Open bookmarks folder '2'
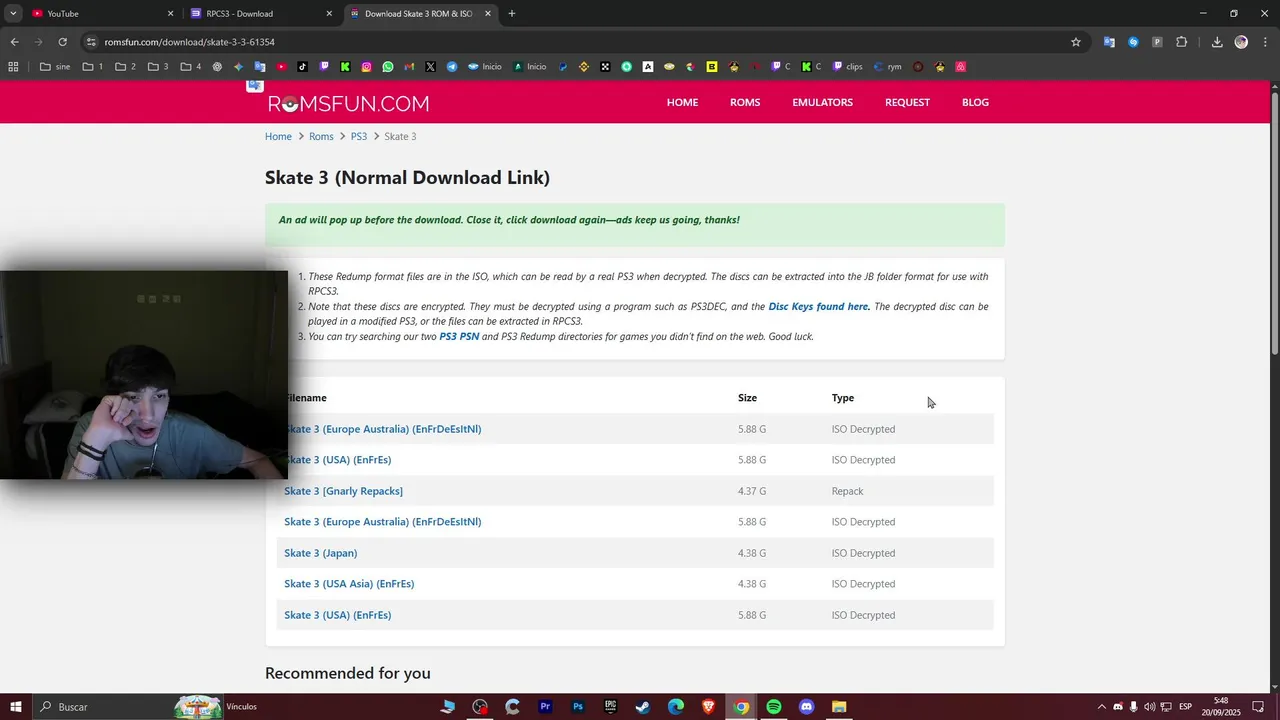The height and width of the screenshot is (720, 1280). (126, 67)
